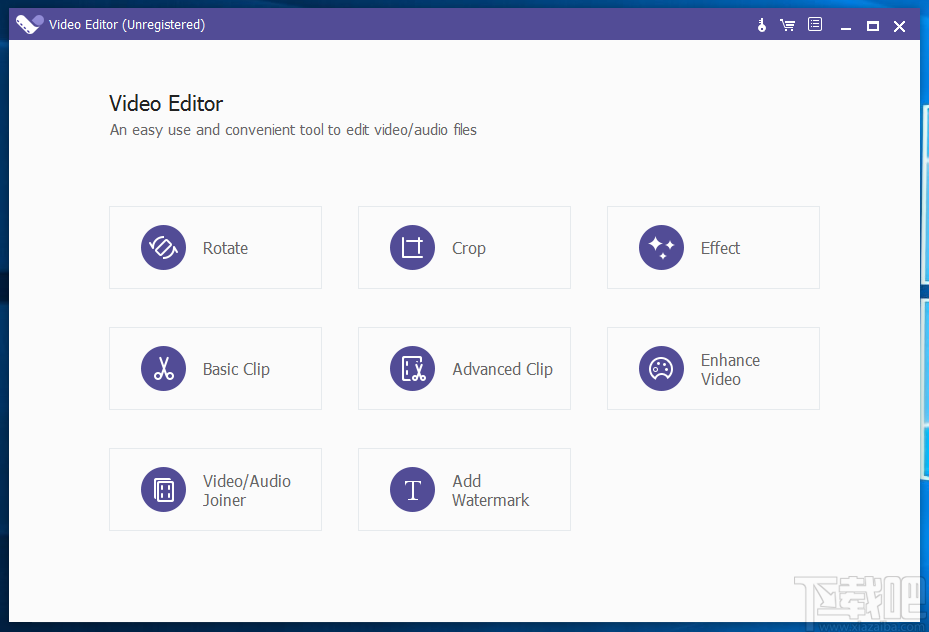The image size is (929, 632).
Task: Close the Video Editor window
Action: pyautogui.click(x=899, y=25)
